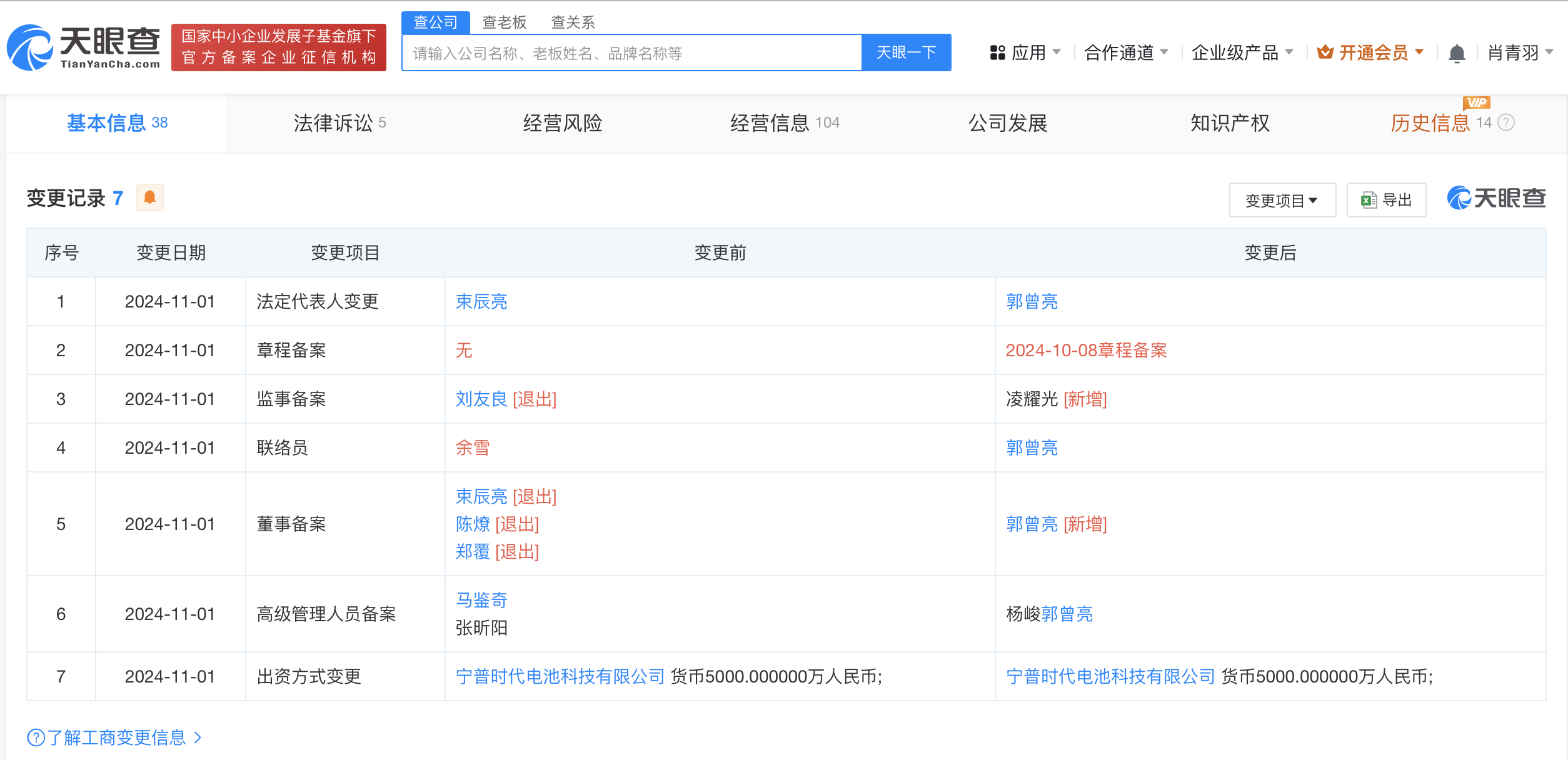Open 束辰亮 link in 董事备案 row
Screen dimensions: 1568x760
point(481,496)
